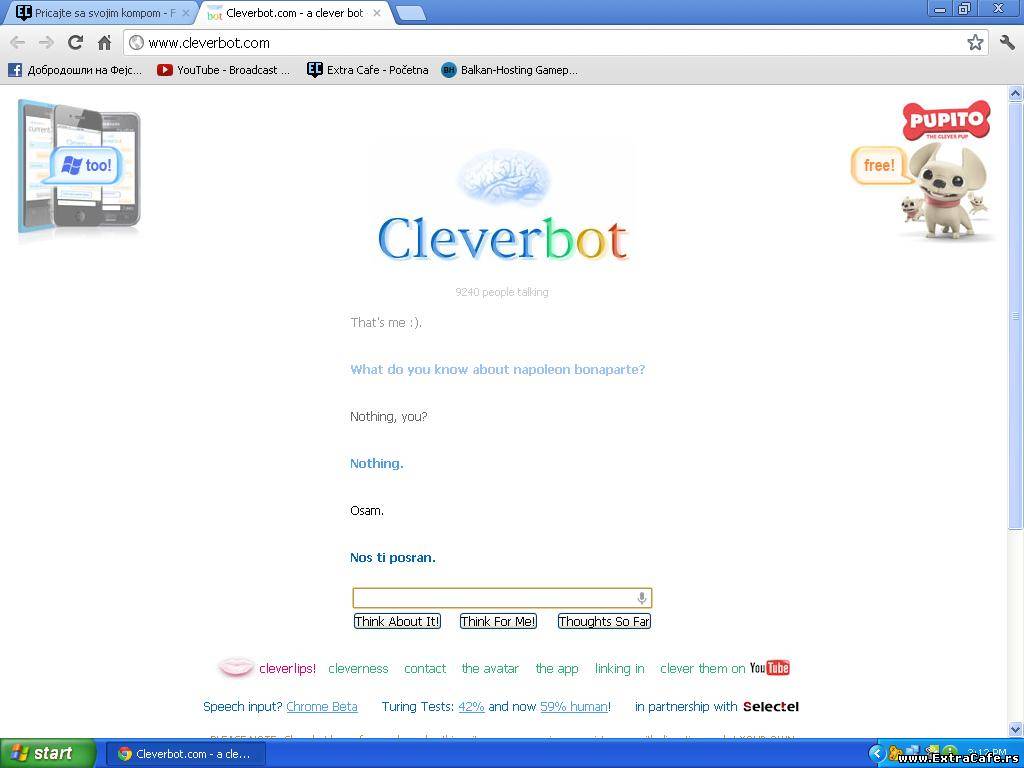Screen dimensions: 1024x768
Task: Click the address bar showing www.cleverbot.com
Action: pos(555,42)
